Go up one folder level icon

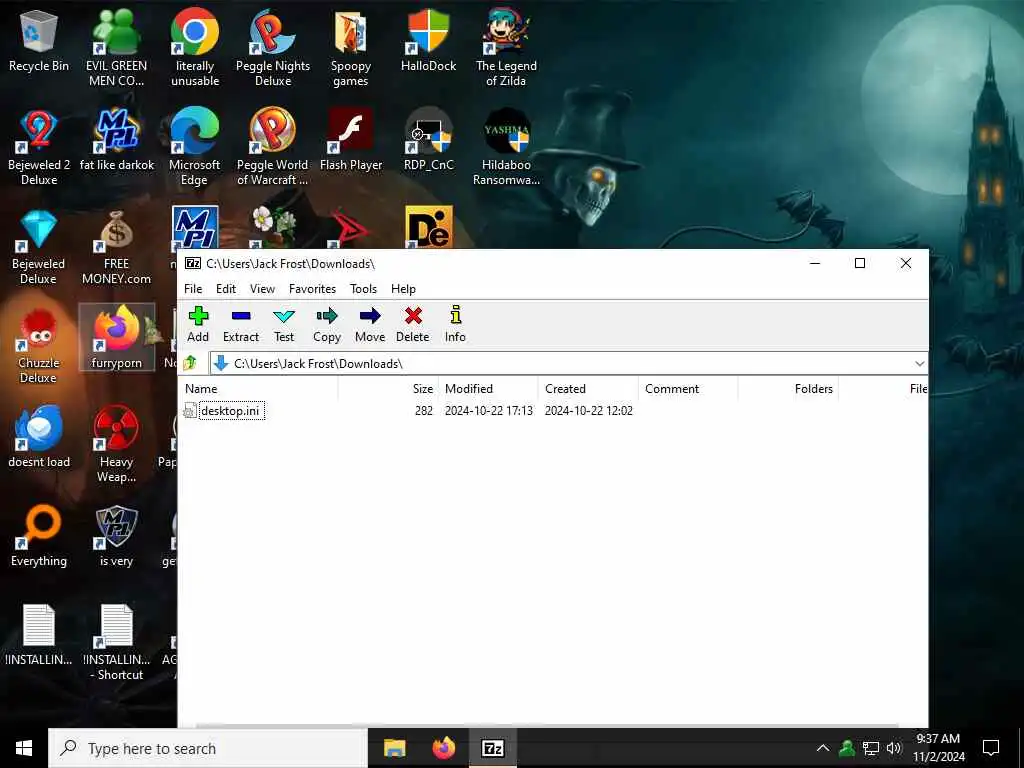point(190,363)
